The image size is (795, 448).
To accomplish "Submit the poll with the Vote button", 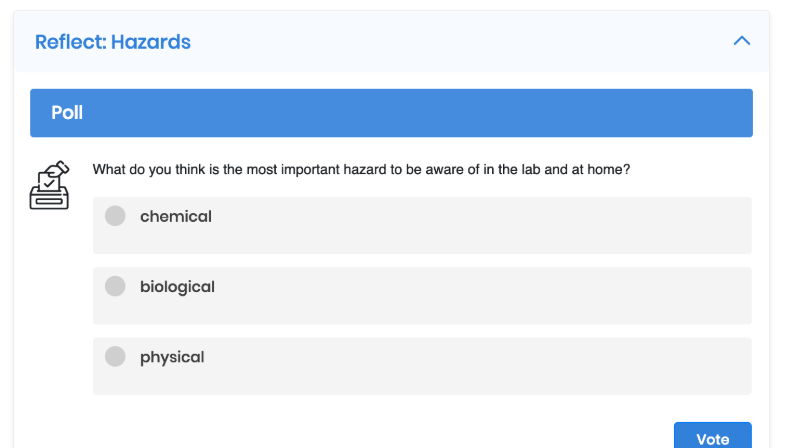I will (x=712, y=436).
